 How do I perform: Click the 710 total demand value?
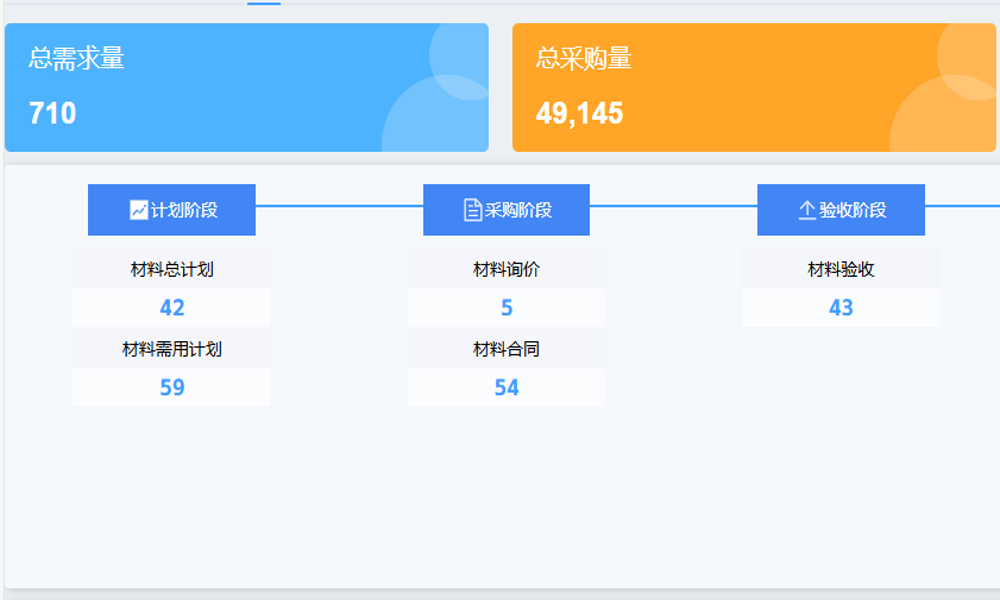click(52, 113)
